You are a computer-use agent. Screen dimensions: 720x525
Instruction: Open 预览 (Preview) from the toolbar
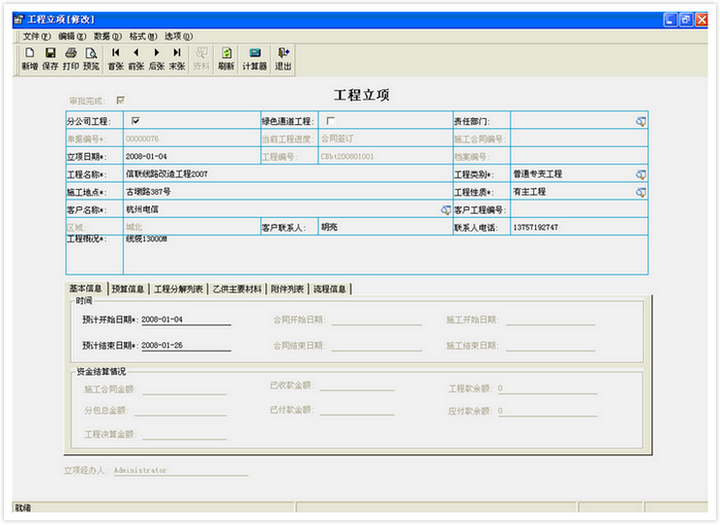[91, 59]
